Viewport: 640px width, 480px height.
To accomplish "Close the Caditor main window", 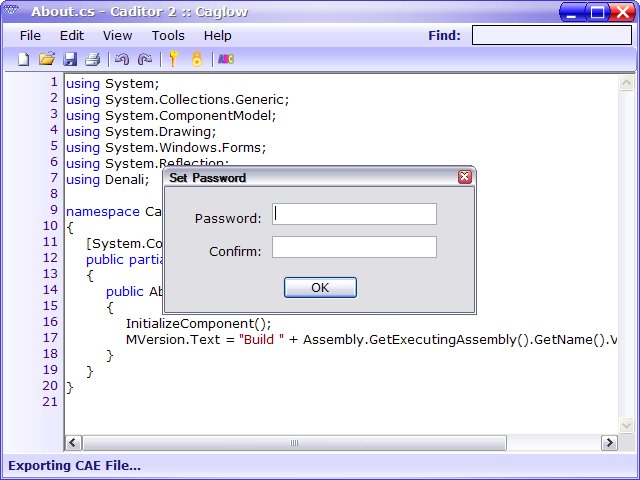I will click(623, 12).
